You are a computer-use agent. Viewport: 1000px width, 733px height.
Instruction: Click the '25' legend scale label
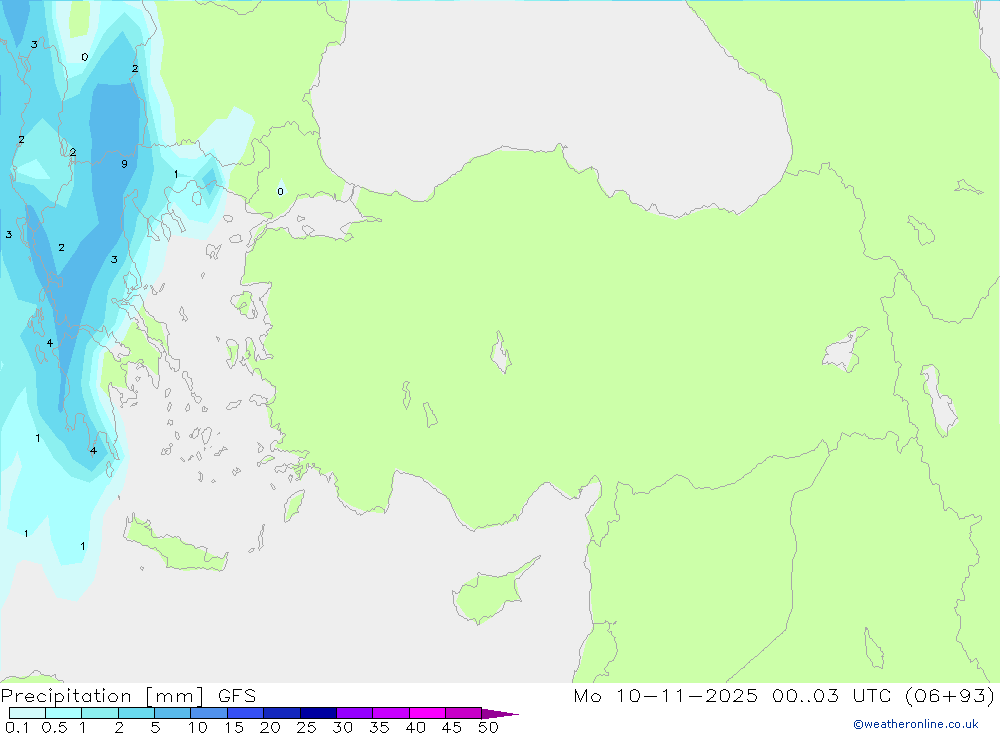point(306,727)
